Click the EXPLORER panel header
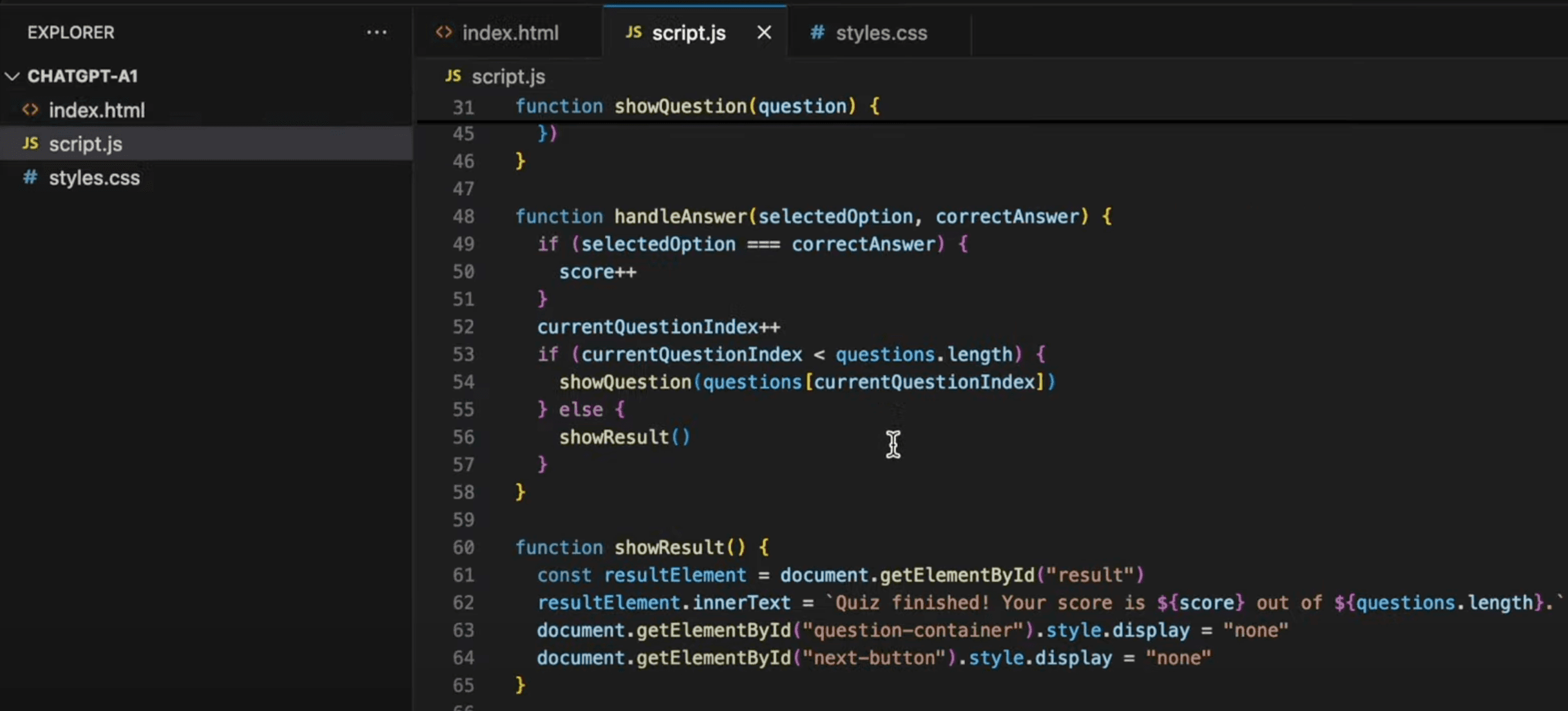 [70, 32]
